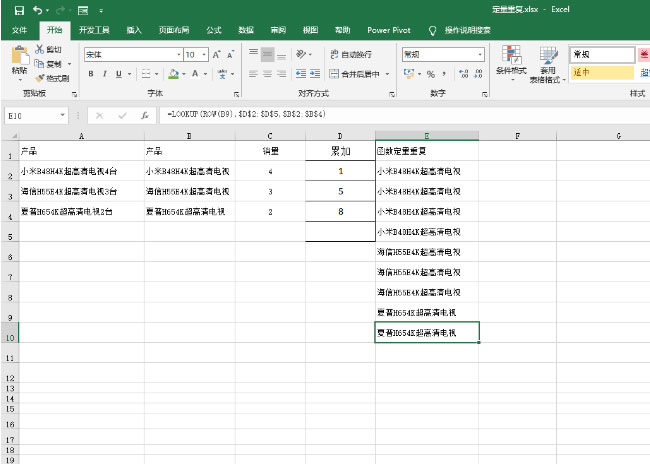Image resolution: width=650 pixels, height=464 pixels.
Task: Switch to the View (视图) tab
Action: (x=310, y=30)
